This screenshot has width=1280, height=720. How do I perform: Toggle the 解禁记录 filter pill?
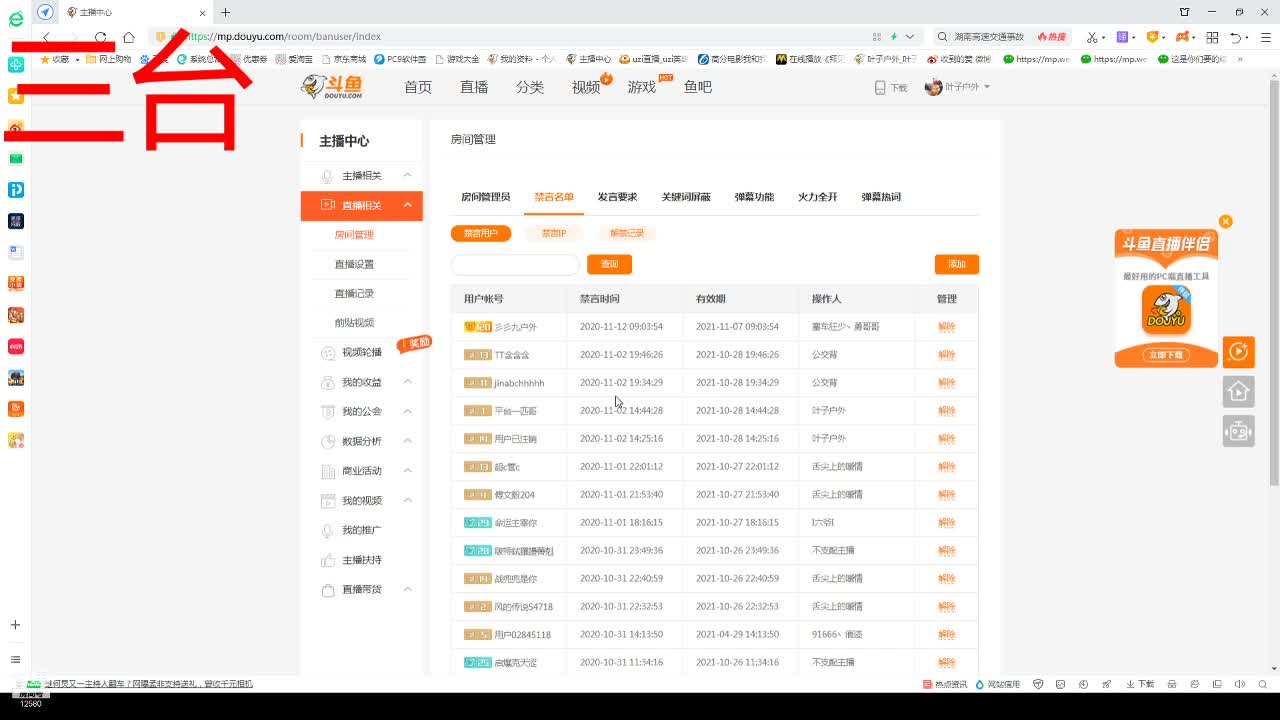click(625, 232)
